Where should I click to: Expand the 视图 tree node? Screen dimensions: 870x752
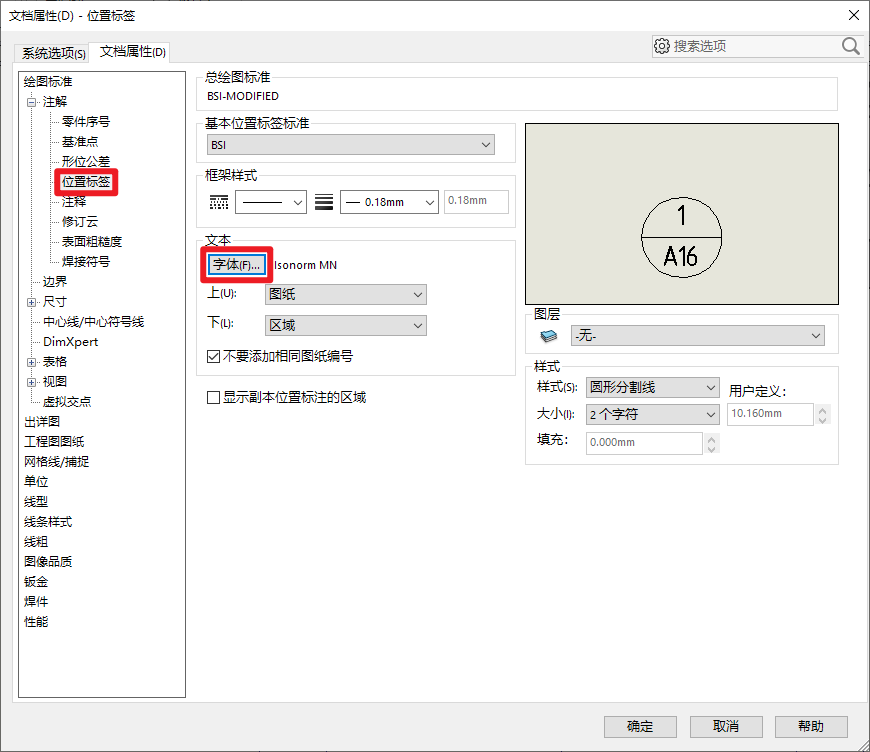coord(32,382)
